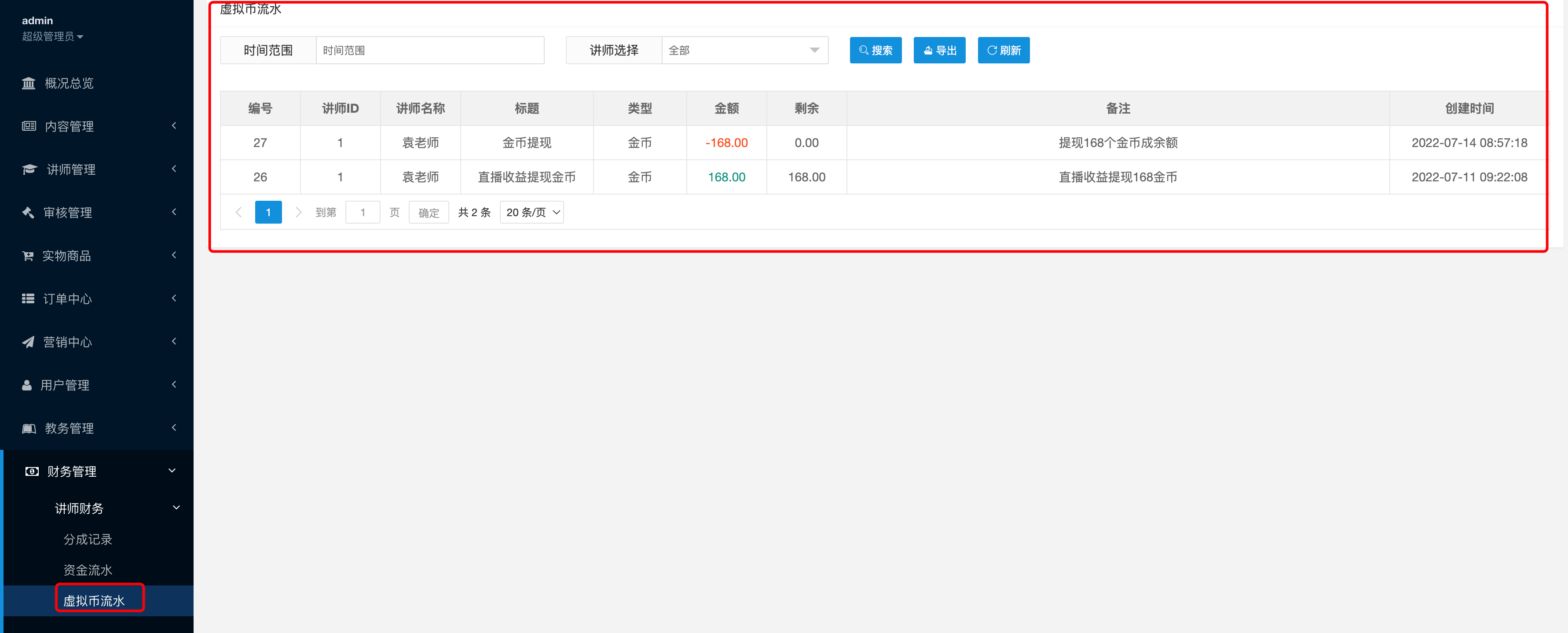
Task: Expand the 审核管理 chevron
Action: (x=174, y=212)
